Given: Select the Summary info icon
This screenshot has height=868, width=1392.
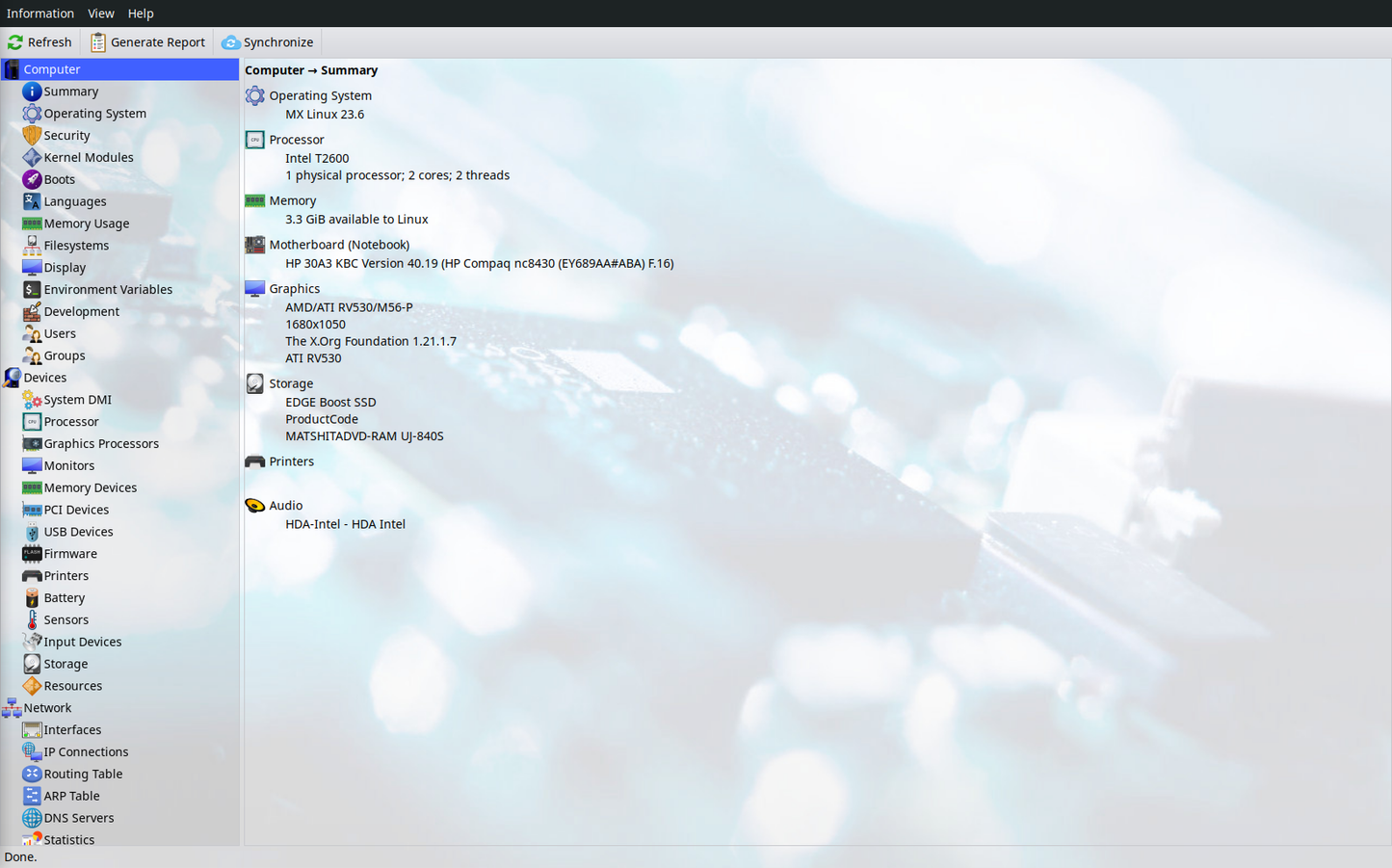Looking at the screenshot, I should point(32,92).
